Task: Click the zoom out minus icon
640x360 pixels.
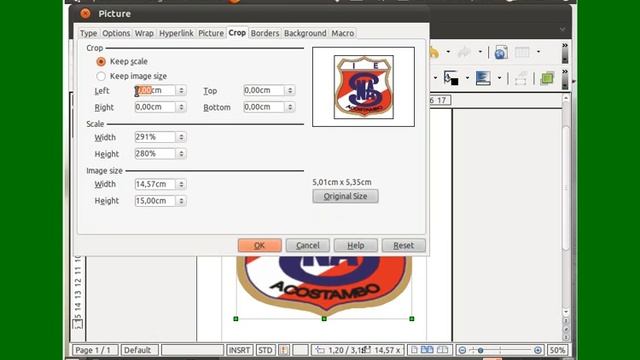Action: click(462, 350)
